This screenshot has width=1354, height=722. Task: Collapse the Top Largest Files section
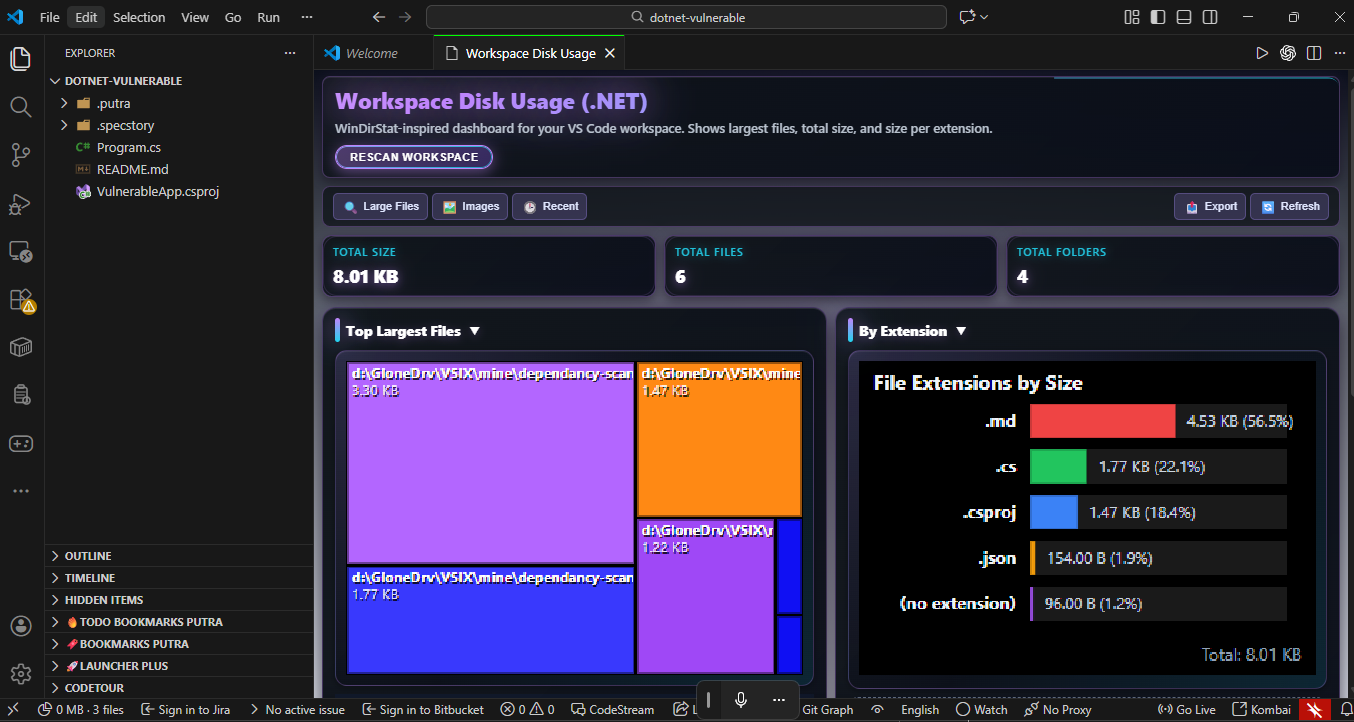[x=475, y=330]
